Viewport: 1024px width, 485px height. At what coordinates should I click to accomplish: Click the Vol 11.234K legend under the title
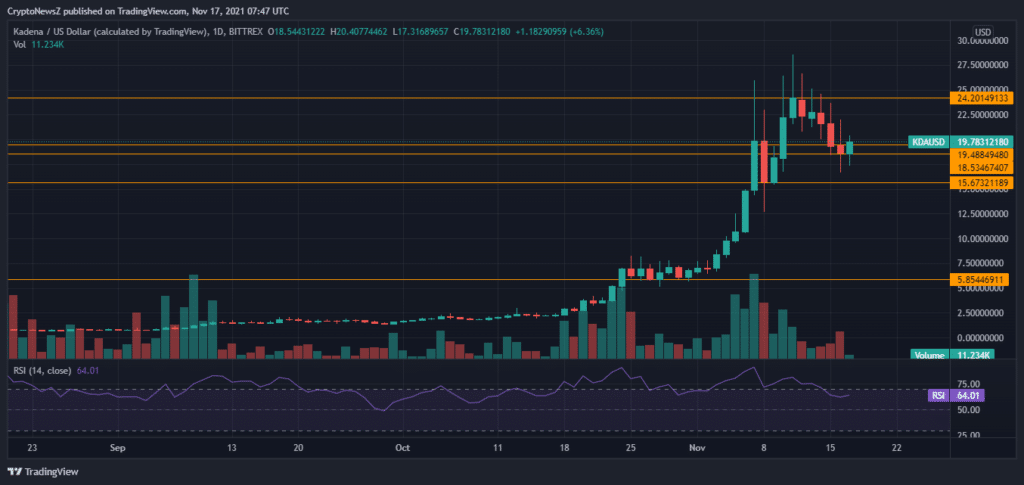[39, 44]
